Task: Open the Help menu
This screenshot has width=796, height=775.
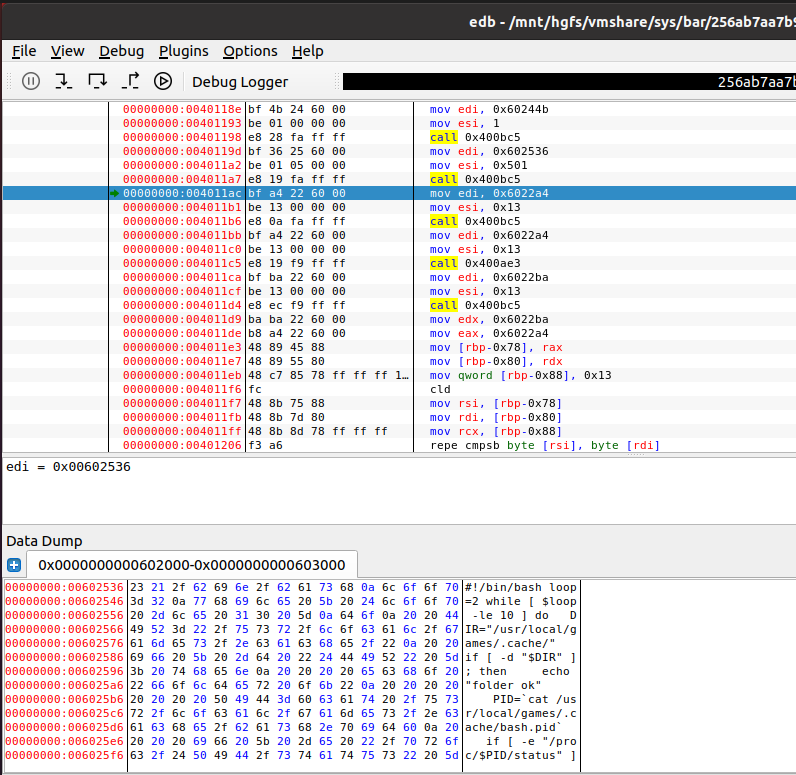Action: point(307,51)
